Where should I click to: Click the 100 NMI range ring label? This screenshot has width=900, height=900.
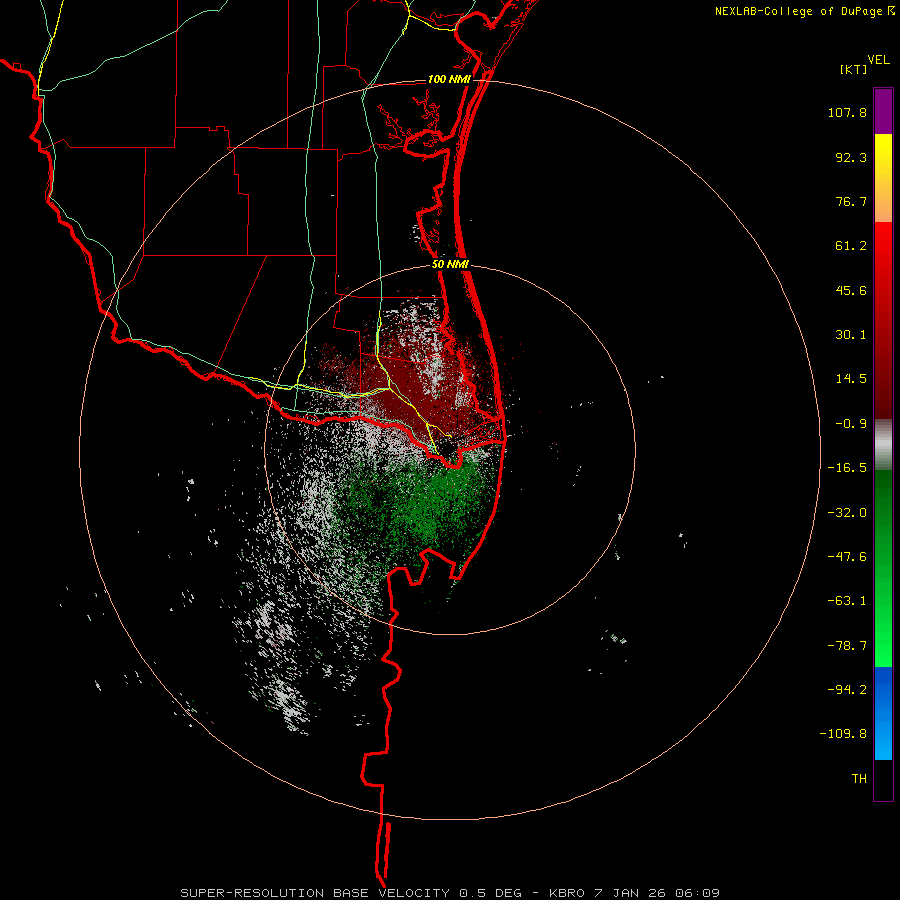pyautogui.click(x=449, y=79)
